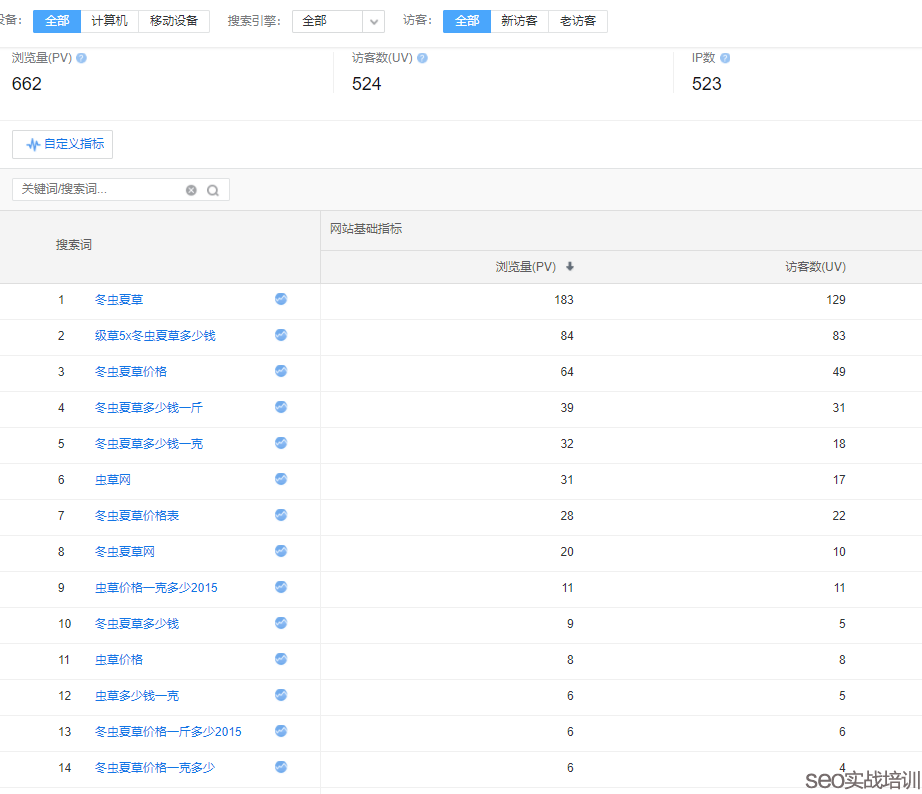Click the magnifier icon in the keyword search box
Screen dimensions: 922x794
pyautogui.click(x=210, y=189)
